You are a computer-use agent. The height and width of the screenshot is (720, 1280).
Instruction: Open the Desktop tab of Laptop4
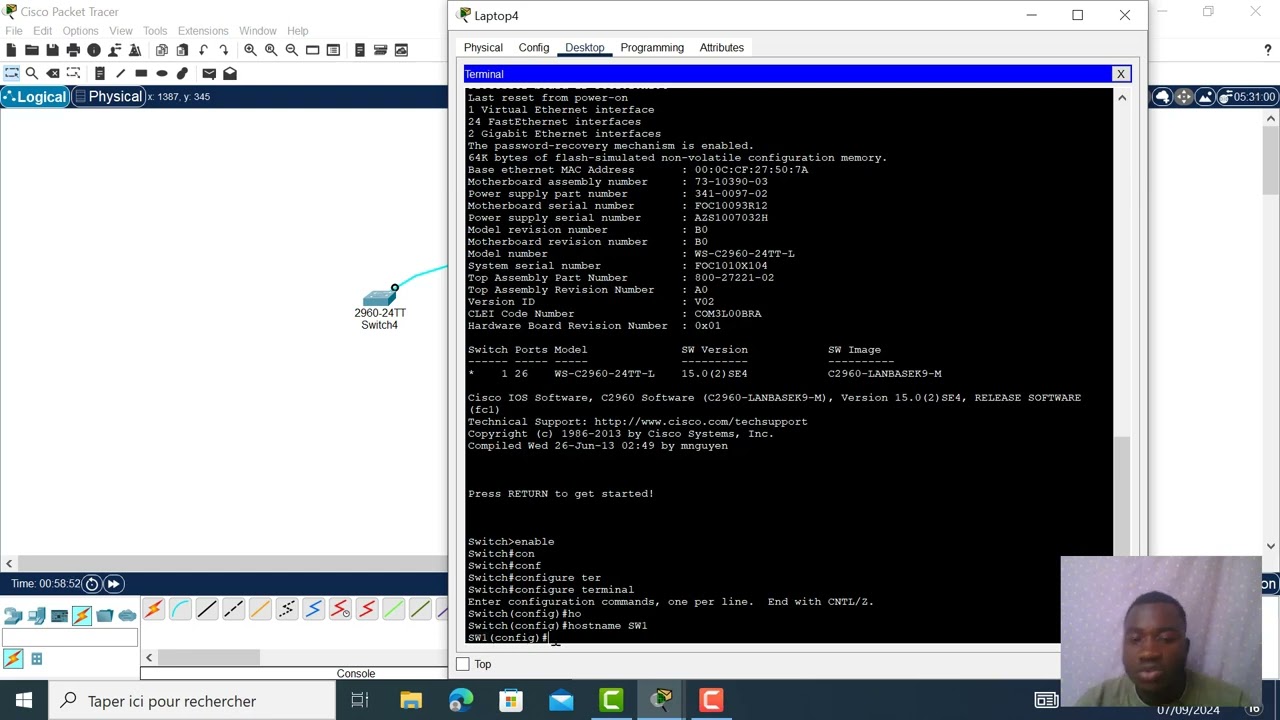tap(584, 48)
